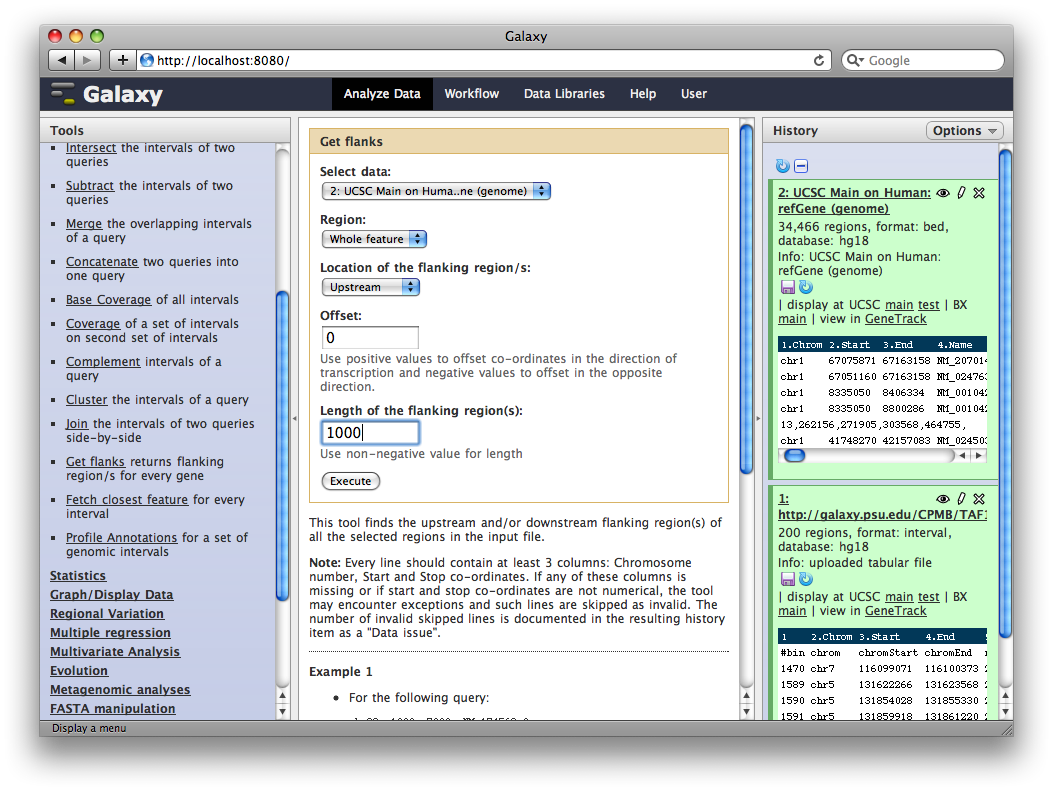Viewport: 1053px width, 791px height.
Task: Click tools panel vertical scrollbar thumb
Action: tap(283, 447)
